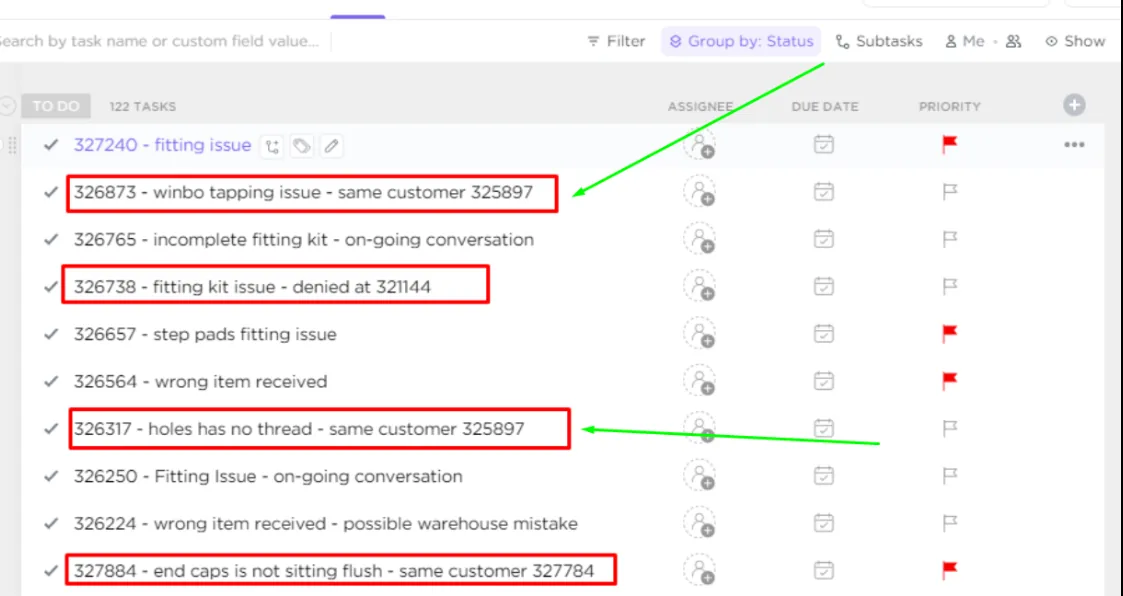Change red priority flag on task 327884
This screenshot has width=1123, height=596.
pyautogui.click(x=950, y=571)
